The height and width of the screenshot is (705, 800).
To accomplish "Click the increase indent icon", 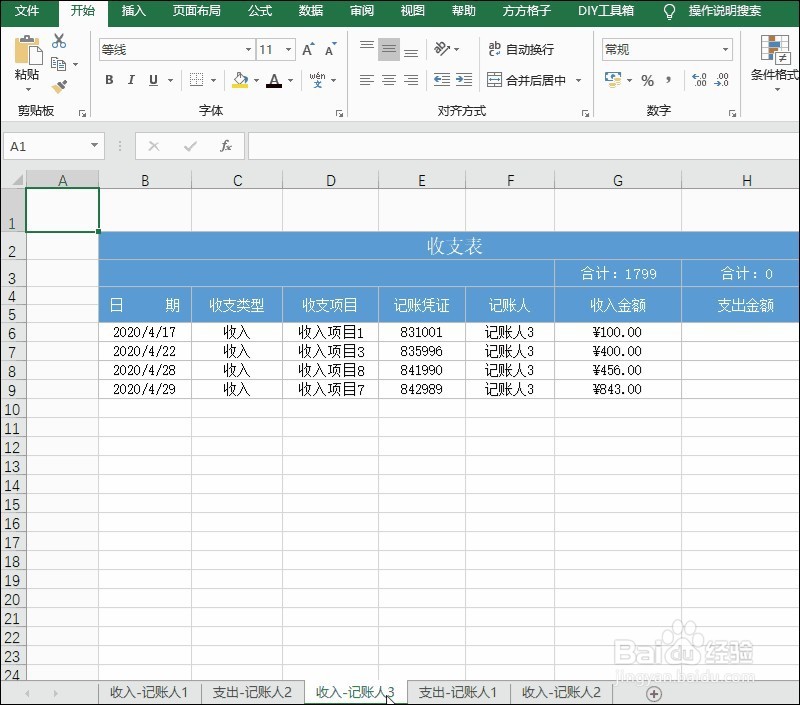I will 466,80.
